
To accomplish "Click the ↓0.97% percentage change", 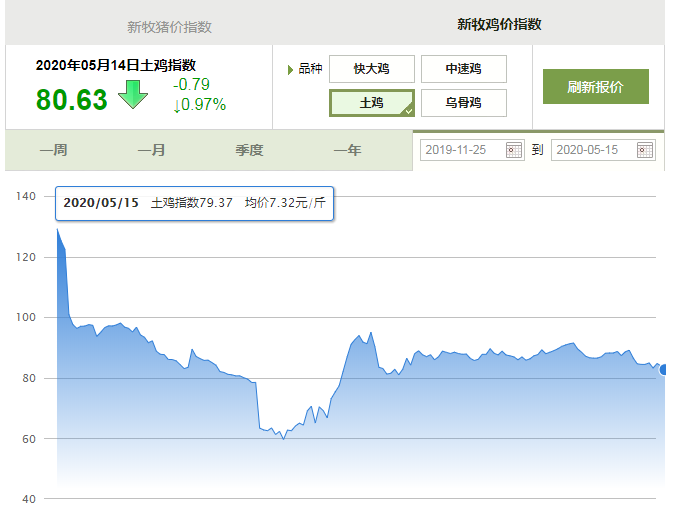I will (199, 105).
